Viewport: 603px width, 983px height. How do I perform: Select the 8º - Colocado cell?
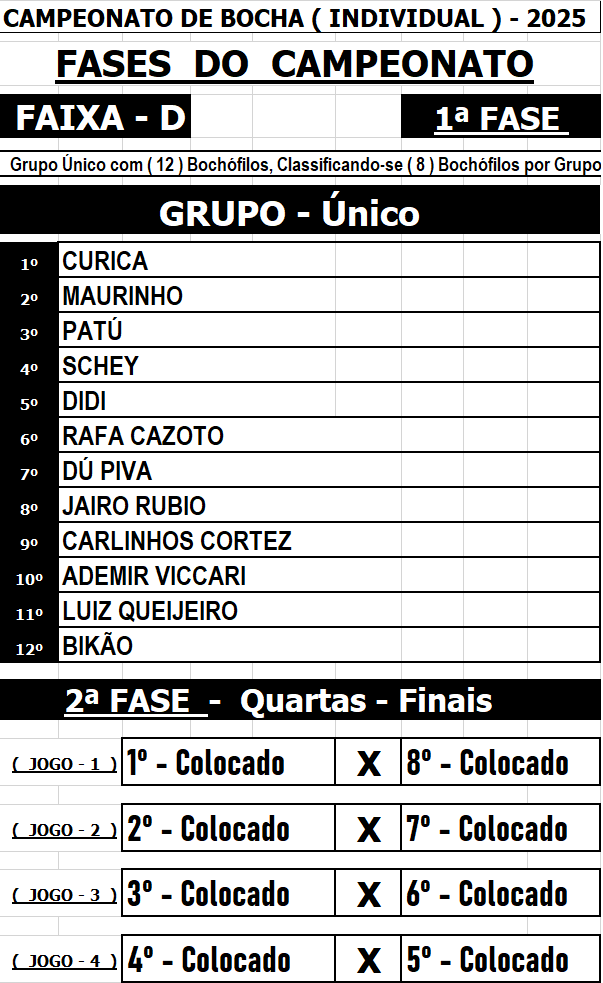500,762
